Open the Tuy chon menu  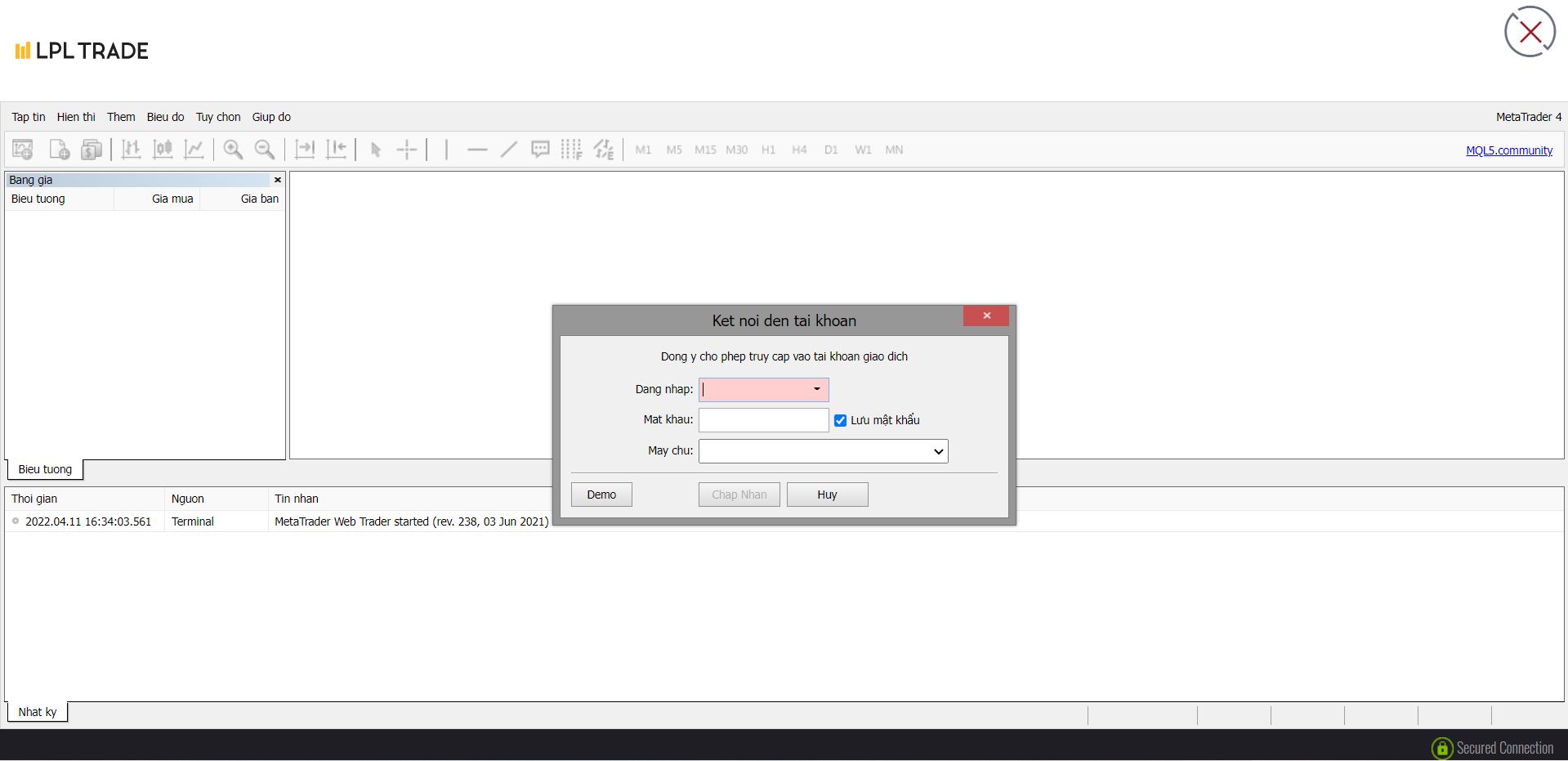[218, 117]
